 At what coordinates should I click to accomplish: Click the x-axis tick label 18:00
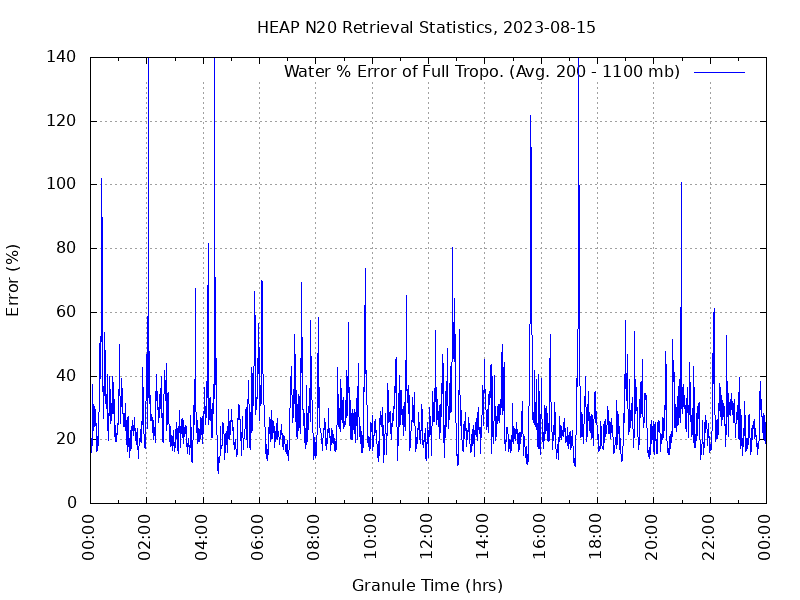(595, 537)
